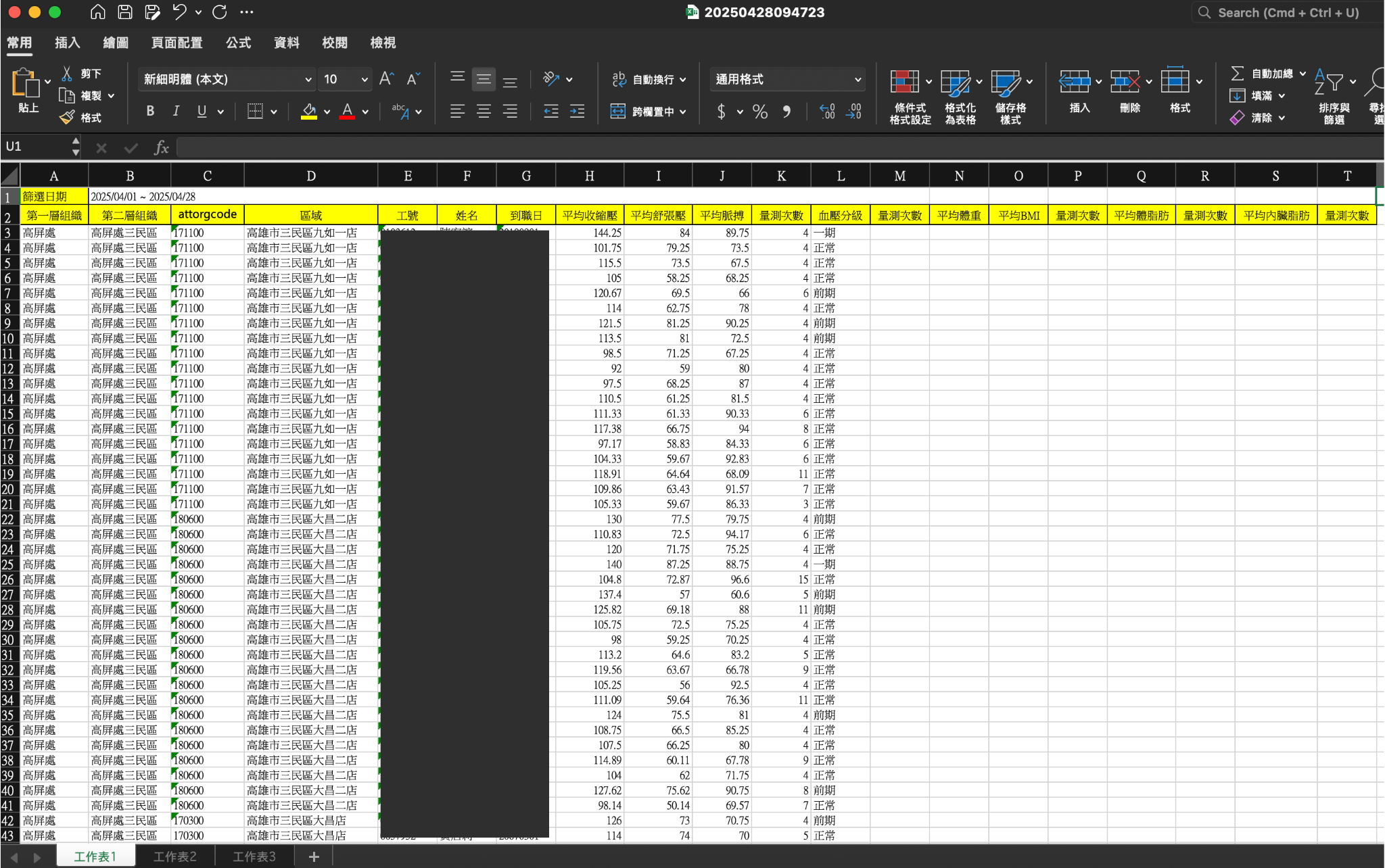Click the Paste clipboard icon
1385x868 pixels.
coord(26,83)
